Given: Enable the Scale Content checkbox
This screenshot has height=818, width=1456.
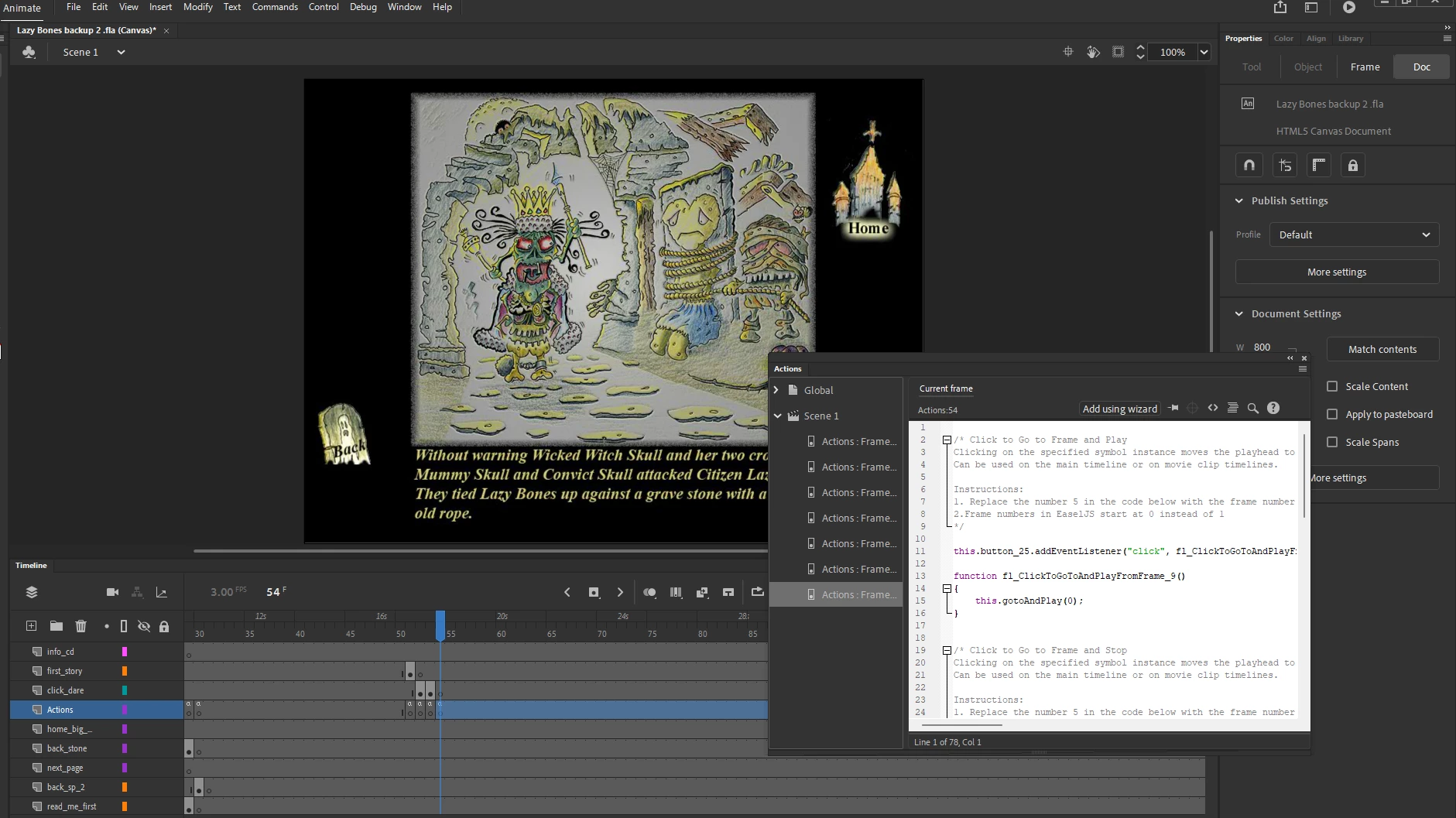Looking at the screenshot, I should 1332,386.
